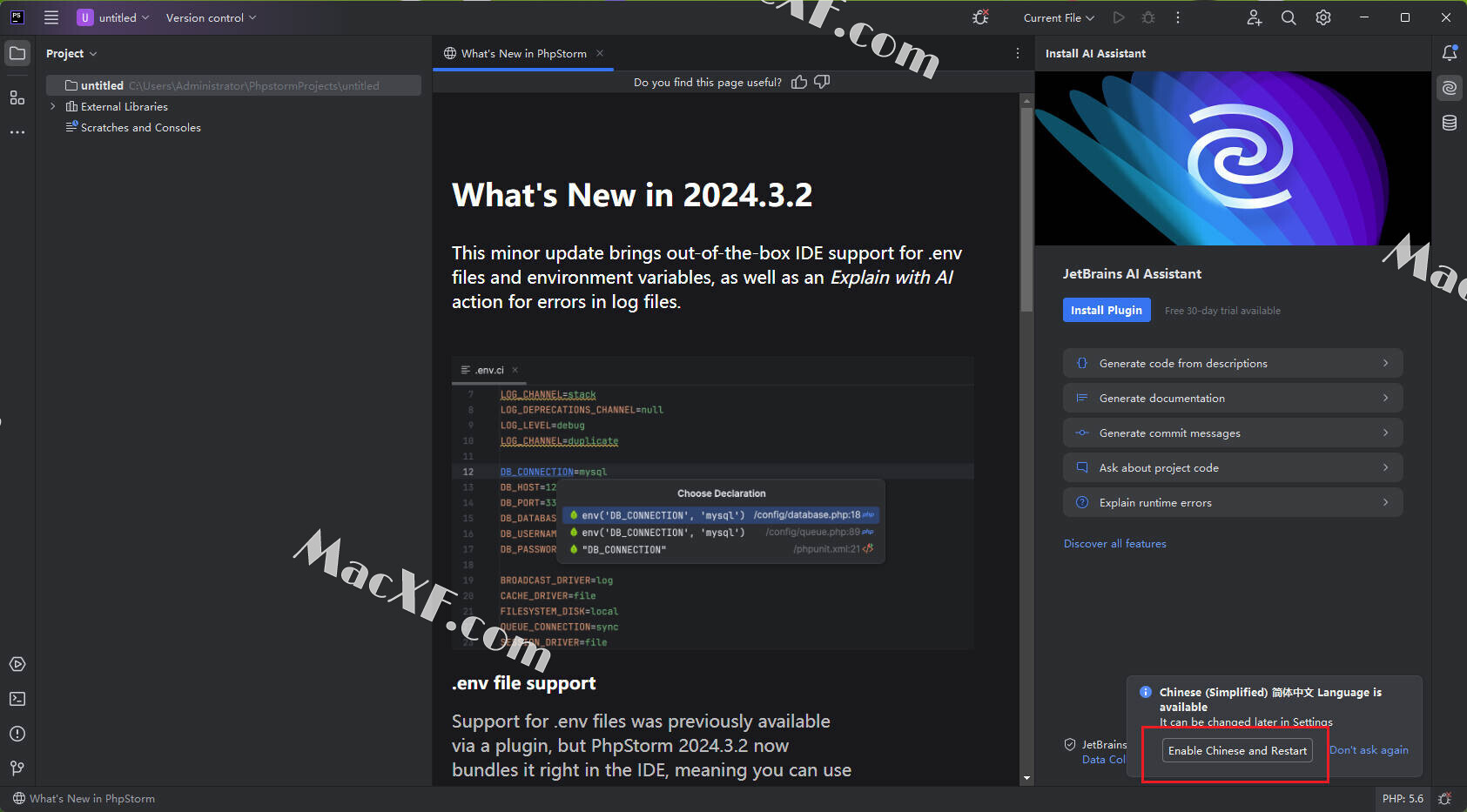This screenshot has height=812, width=1467.
Task: Open the Version control dropdown
Action: click(211, 17)
